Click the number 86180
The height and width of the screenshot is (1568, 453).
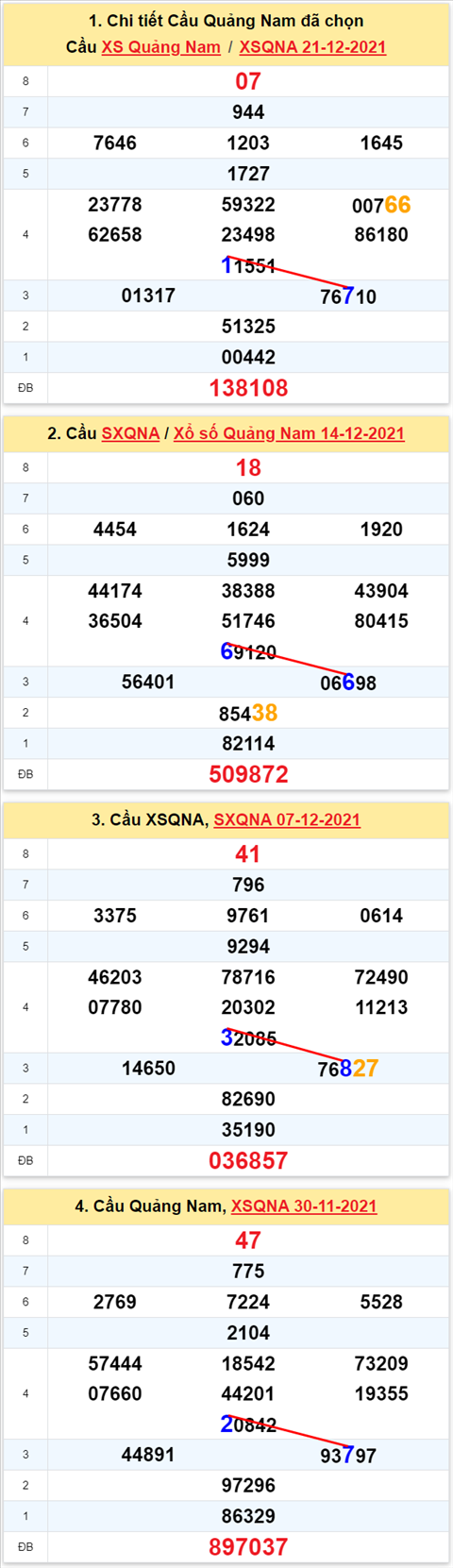[381, 235]
